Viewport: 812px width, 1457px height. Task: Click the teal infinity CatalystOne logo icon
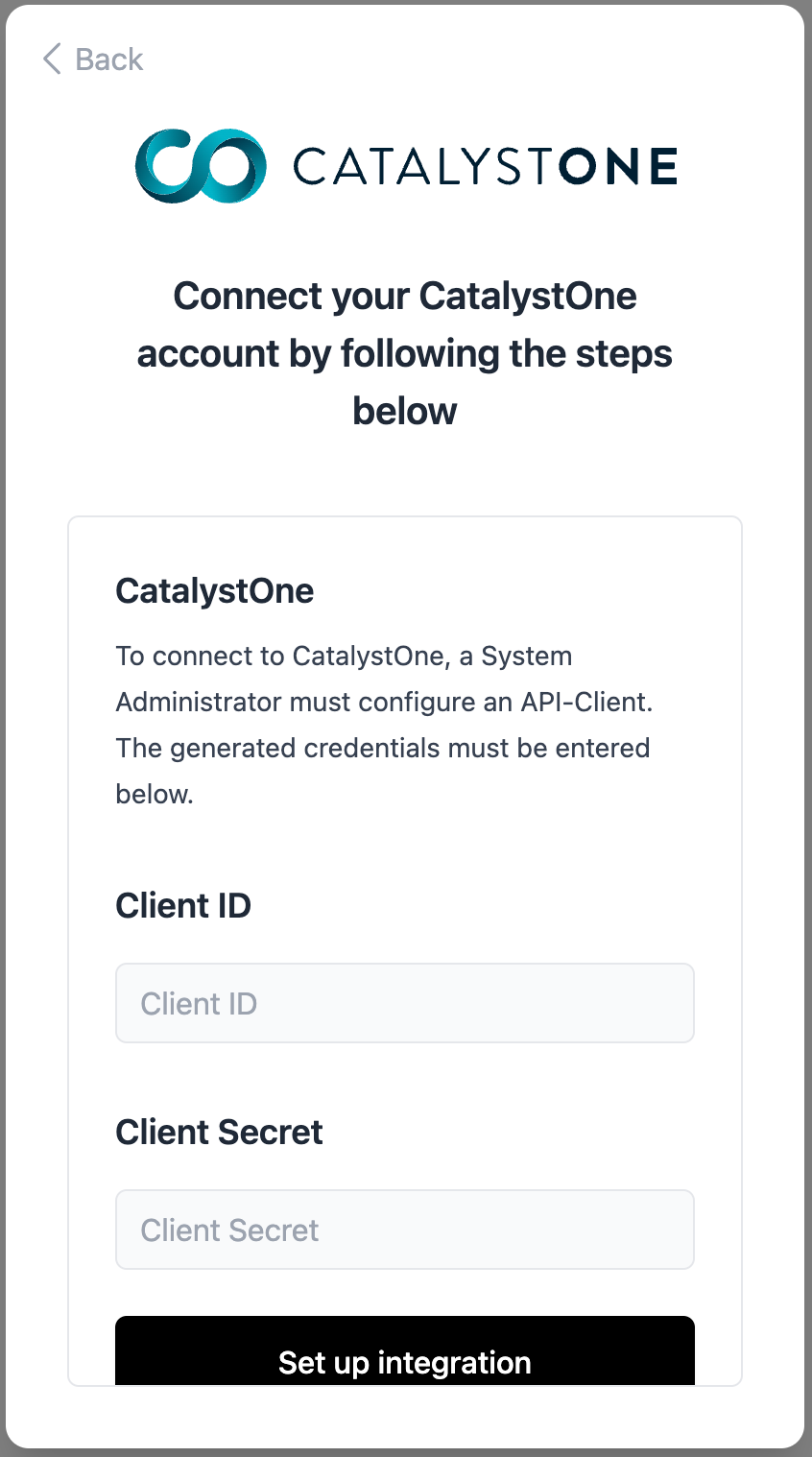tap(201, 165)
